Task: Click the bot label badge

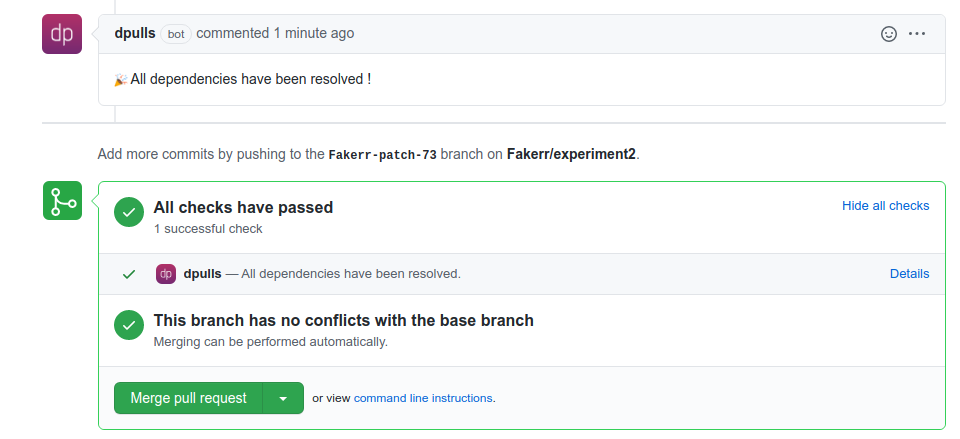Action: (176, 34)
